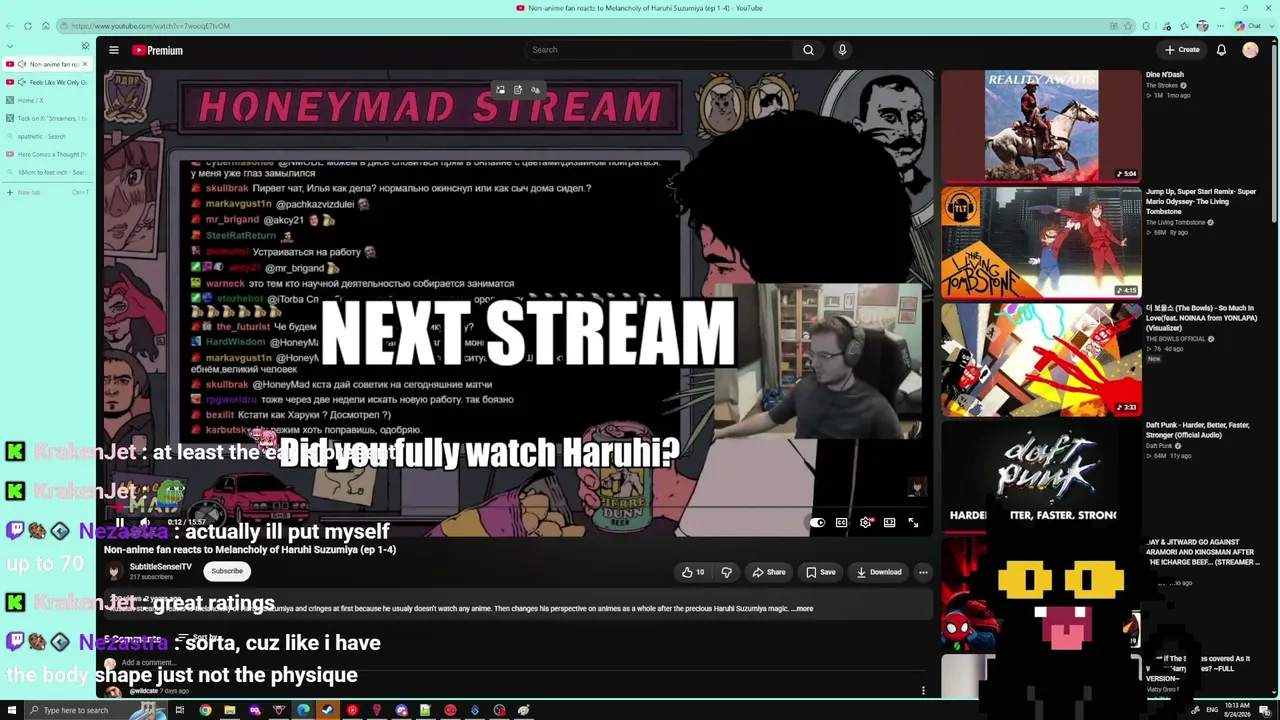1280x720 pixels.
Task: Open more actions menu beside Download
Action: coord(923,572)
